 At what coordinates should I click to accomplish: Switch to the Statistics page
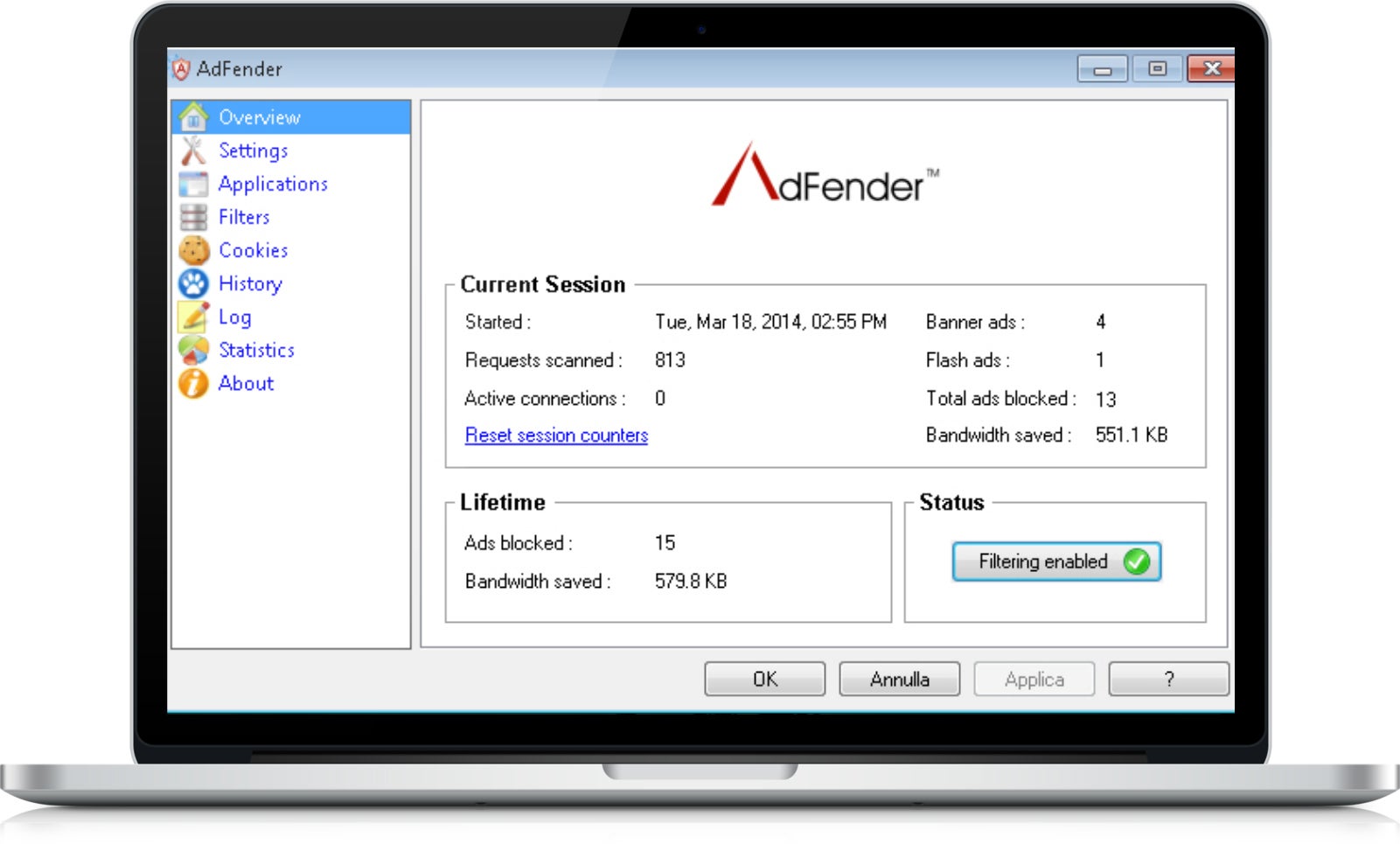tap(256, 350)
